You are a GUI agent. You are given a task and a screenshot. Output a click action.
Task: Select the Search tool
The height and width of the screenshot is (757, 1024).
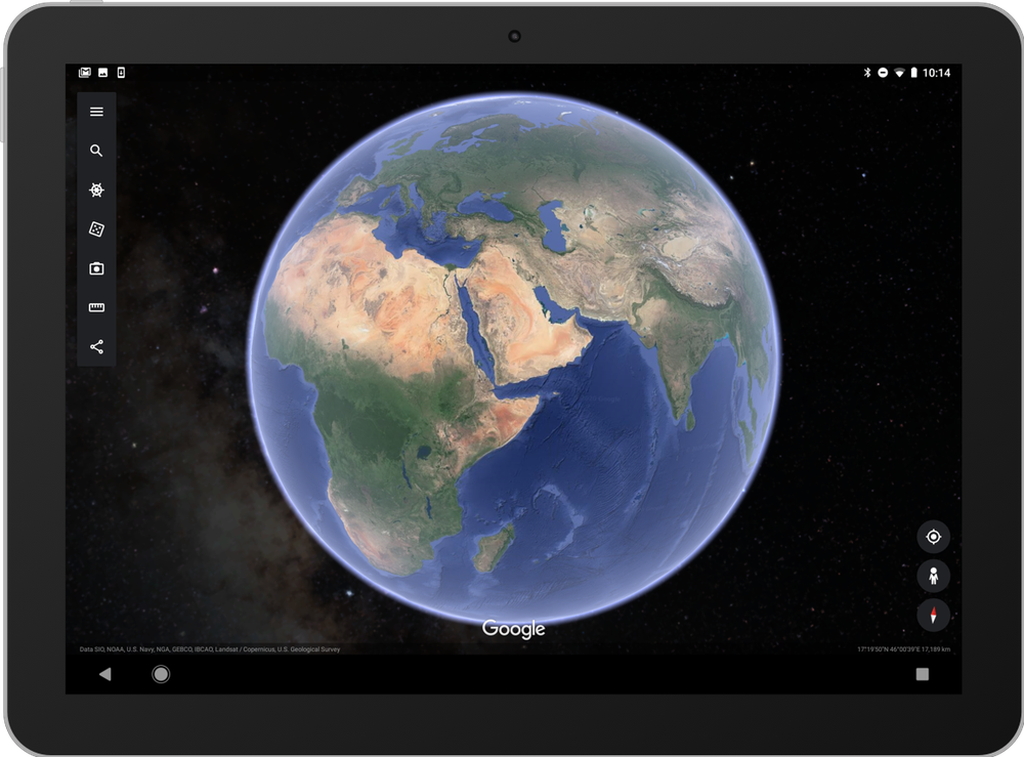(97, 151)
